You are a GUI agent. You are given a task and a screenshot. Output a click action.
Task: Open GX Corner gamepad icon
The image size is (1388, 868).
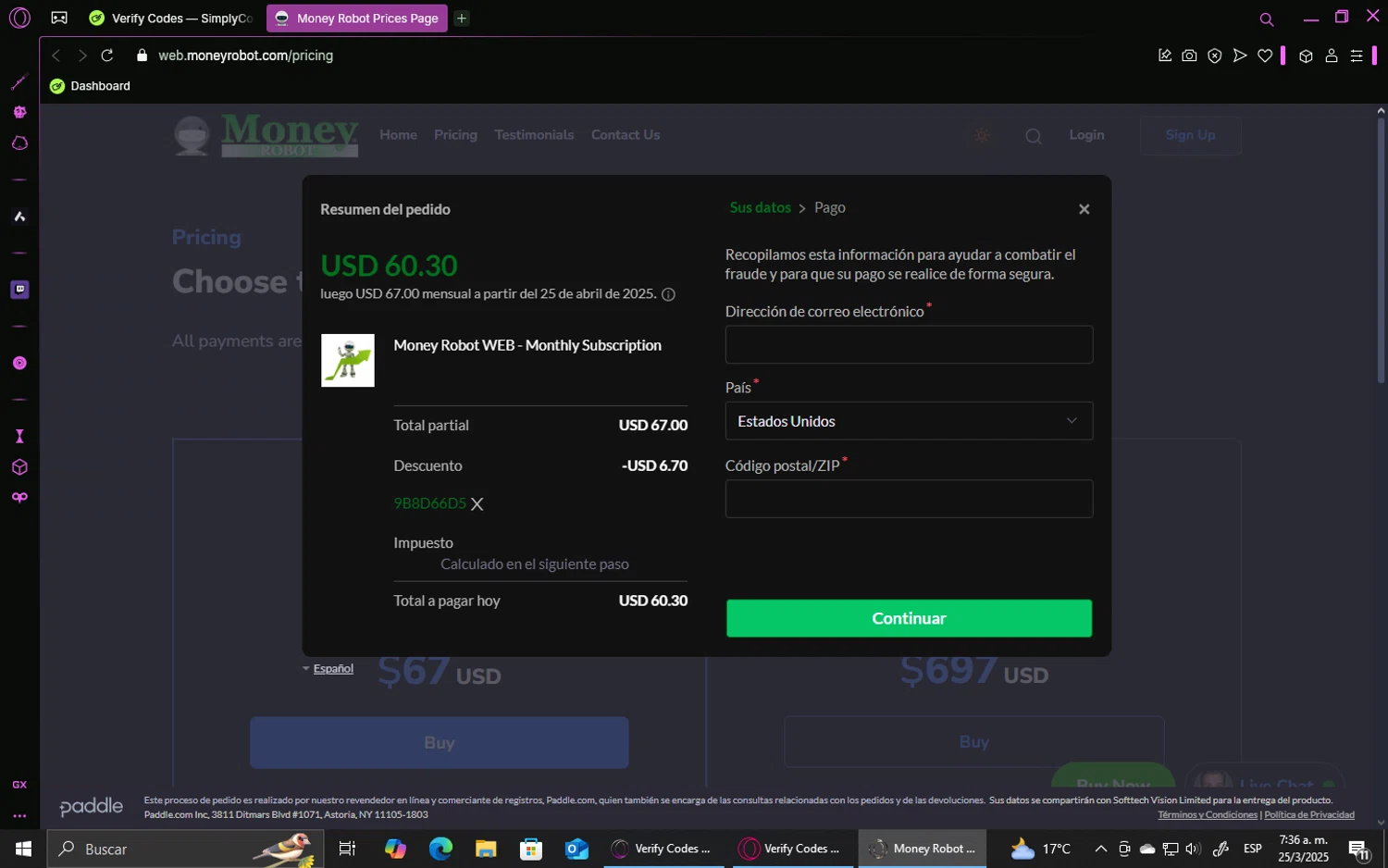point(59,18)
